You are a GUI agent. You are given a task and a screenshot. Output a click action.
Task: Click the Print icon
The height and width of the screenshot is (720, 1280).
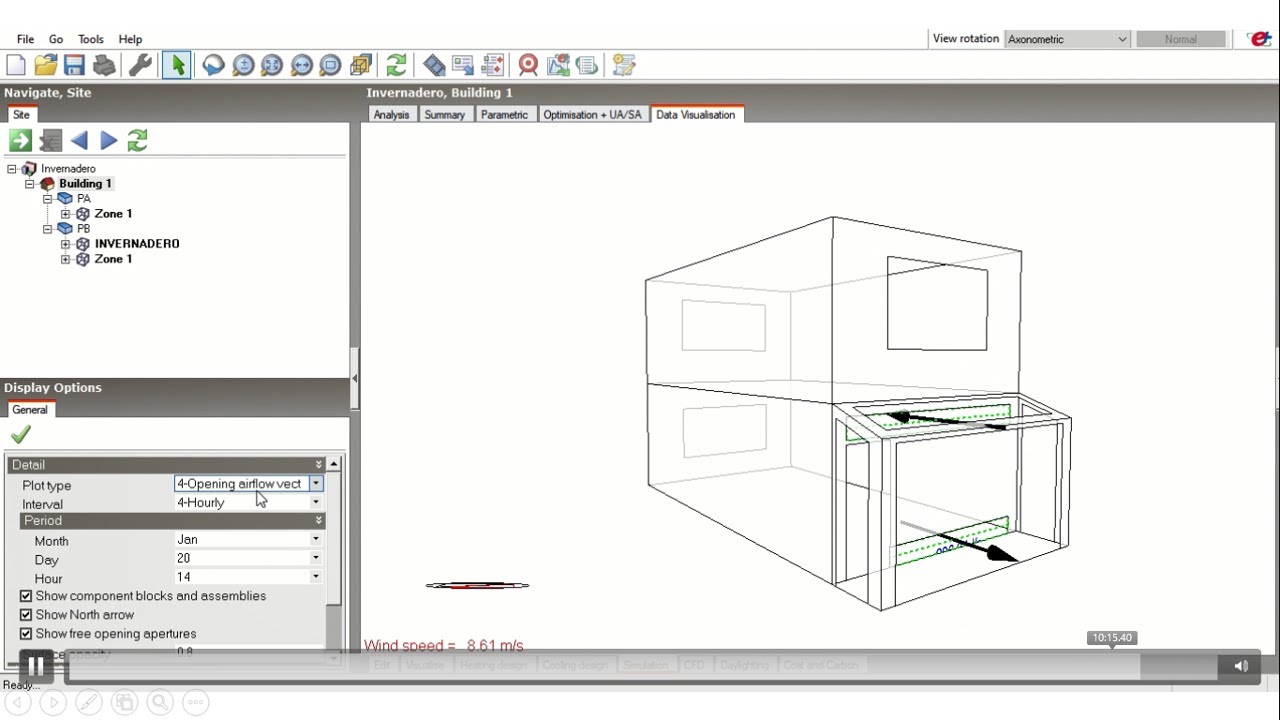coord(104,66)
